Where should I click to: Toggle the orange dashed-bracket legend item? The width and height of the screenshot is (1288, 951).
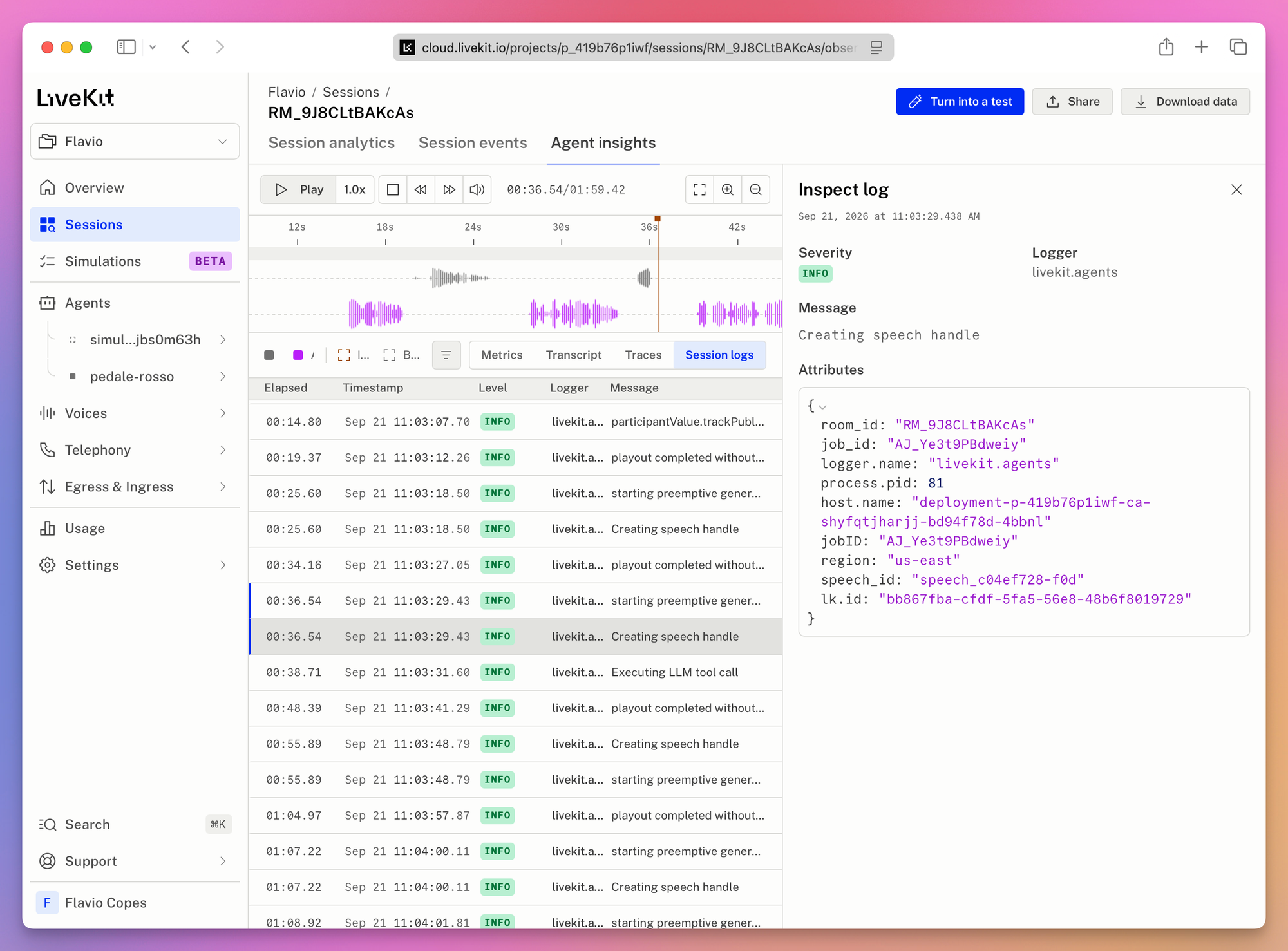click(354, 355)
